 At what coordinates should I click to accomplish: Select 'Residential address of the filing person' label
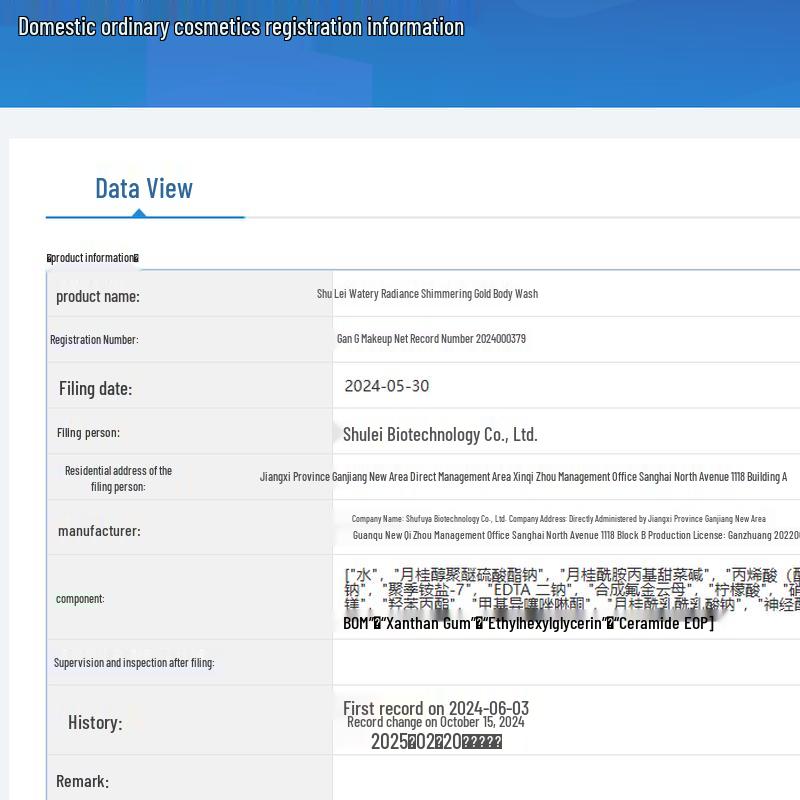point(118,478)
